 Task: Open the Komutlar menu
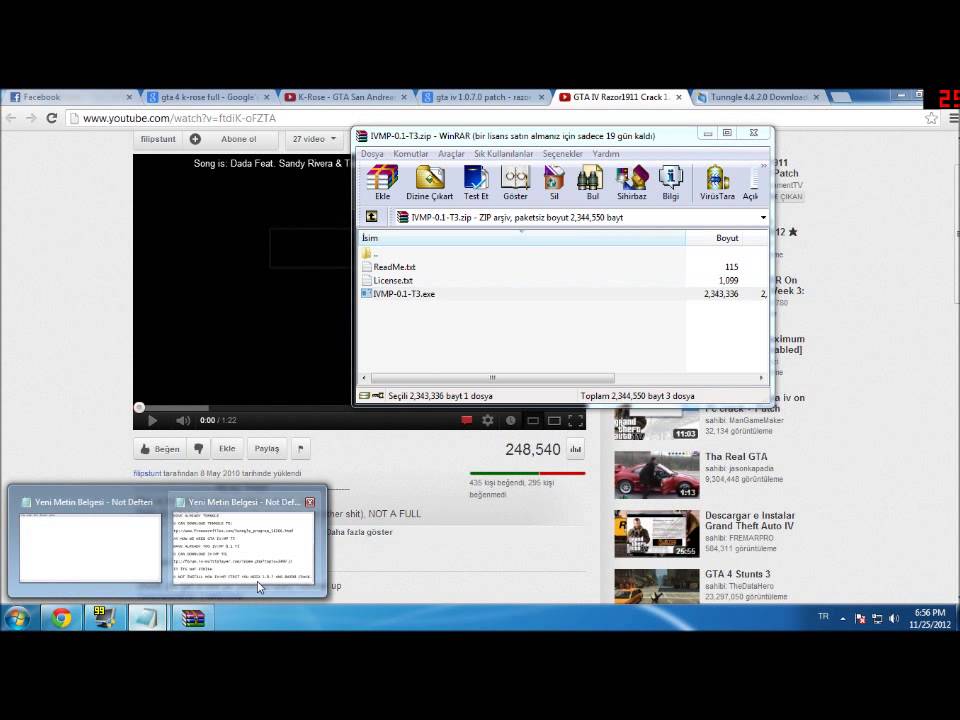tap(410, 154)
